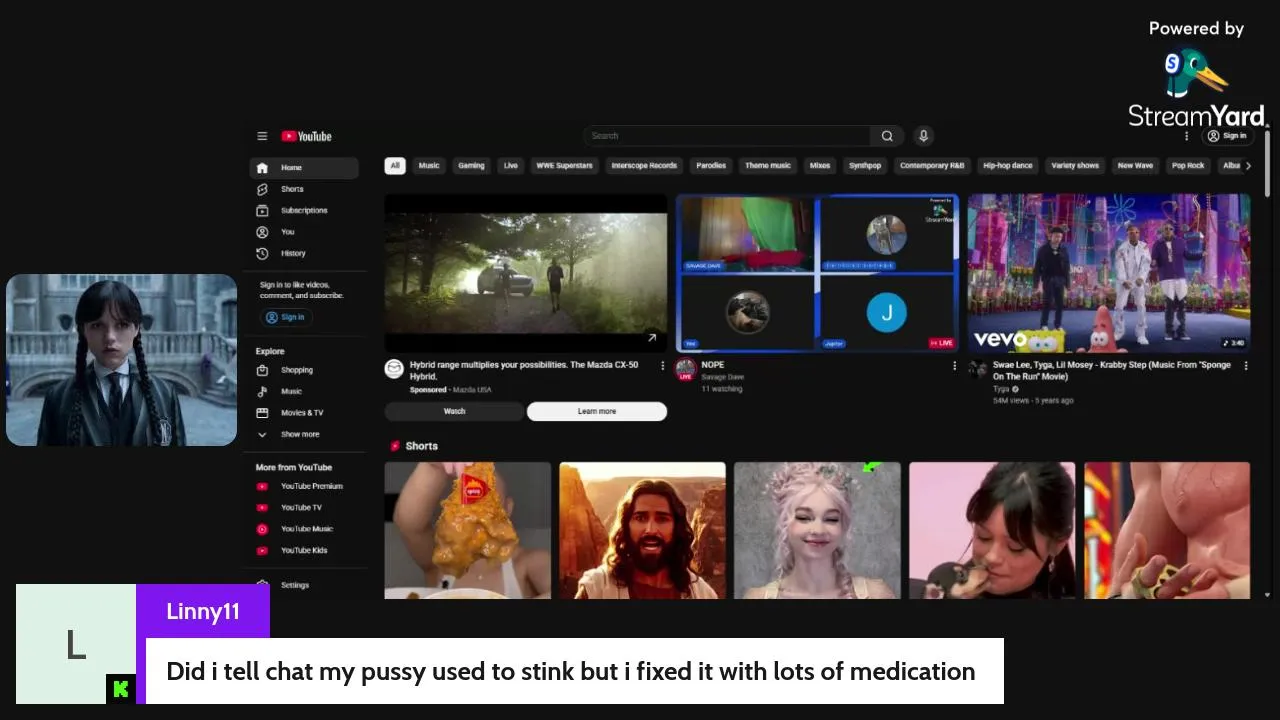Screen dimensions: 1280x720
Task: Open the fried chicken Short
Action: (468, 531)
